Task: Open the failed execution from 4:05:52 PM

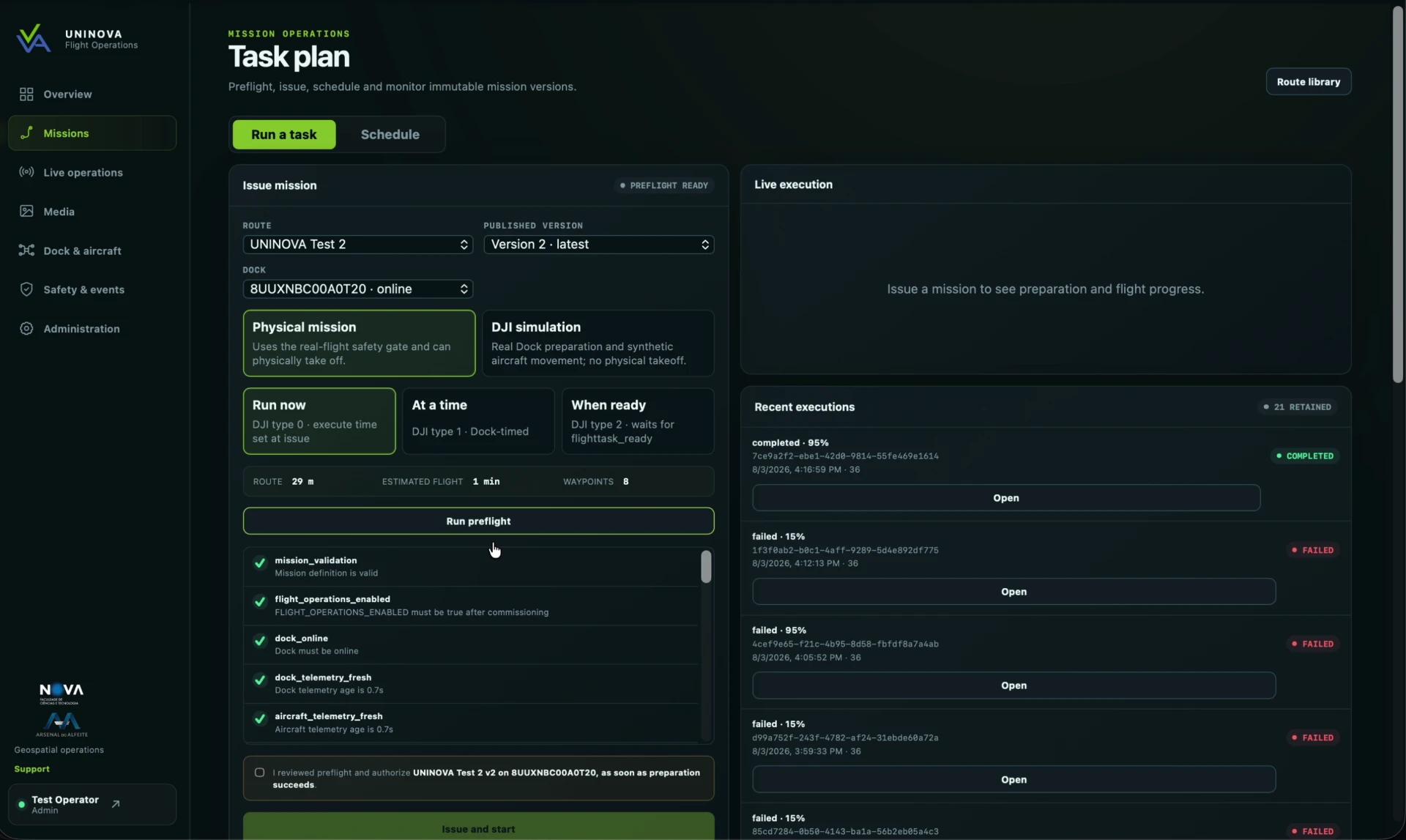Action: point(1013,685)
